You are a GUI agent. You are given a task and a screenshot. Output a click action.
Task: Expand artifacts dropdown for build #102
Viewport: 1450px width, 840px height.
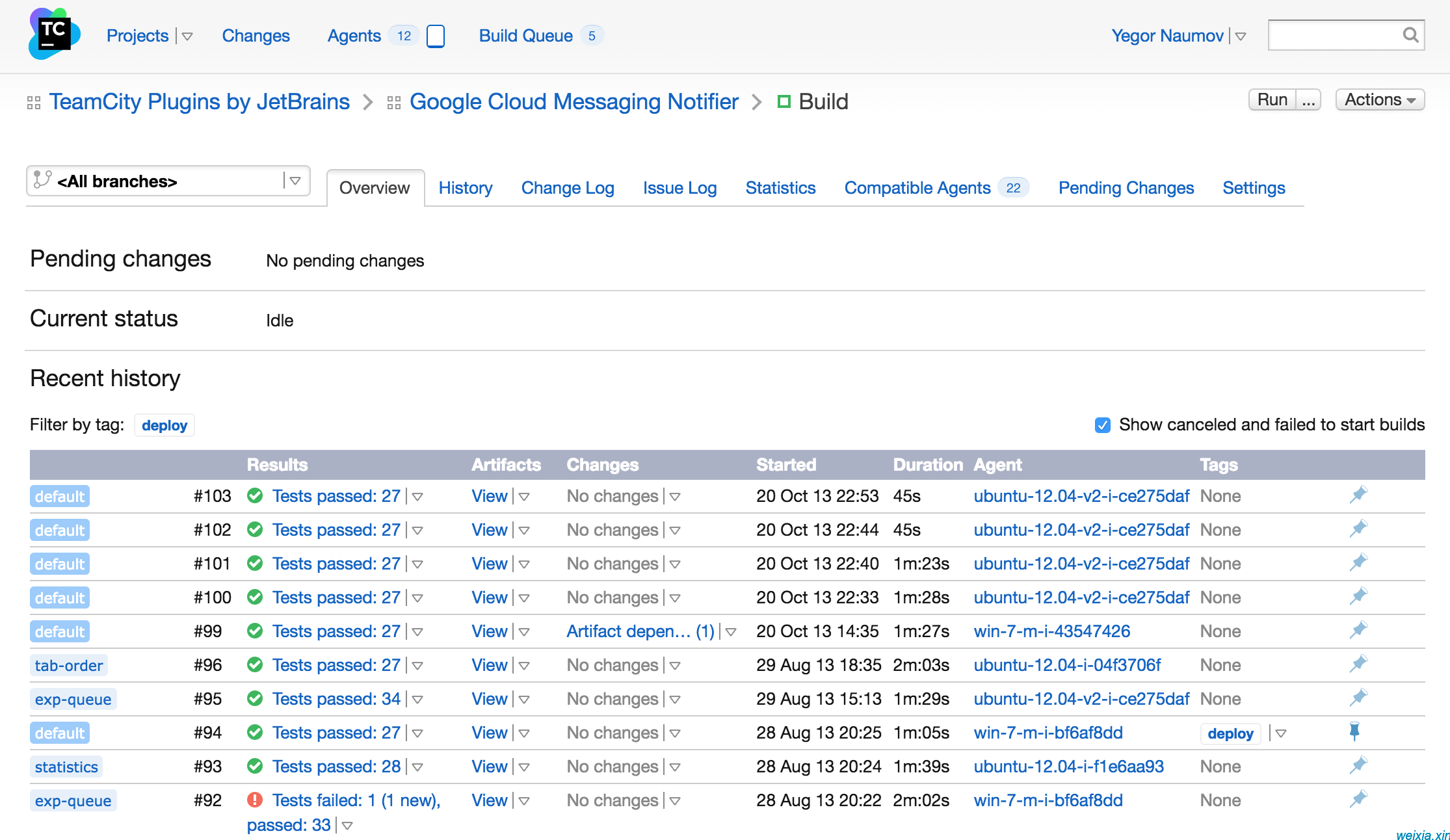tap(524, 531)
